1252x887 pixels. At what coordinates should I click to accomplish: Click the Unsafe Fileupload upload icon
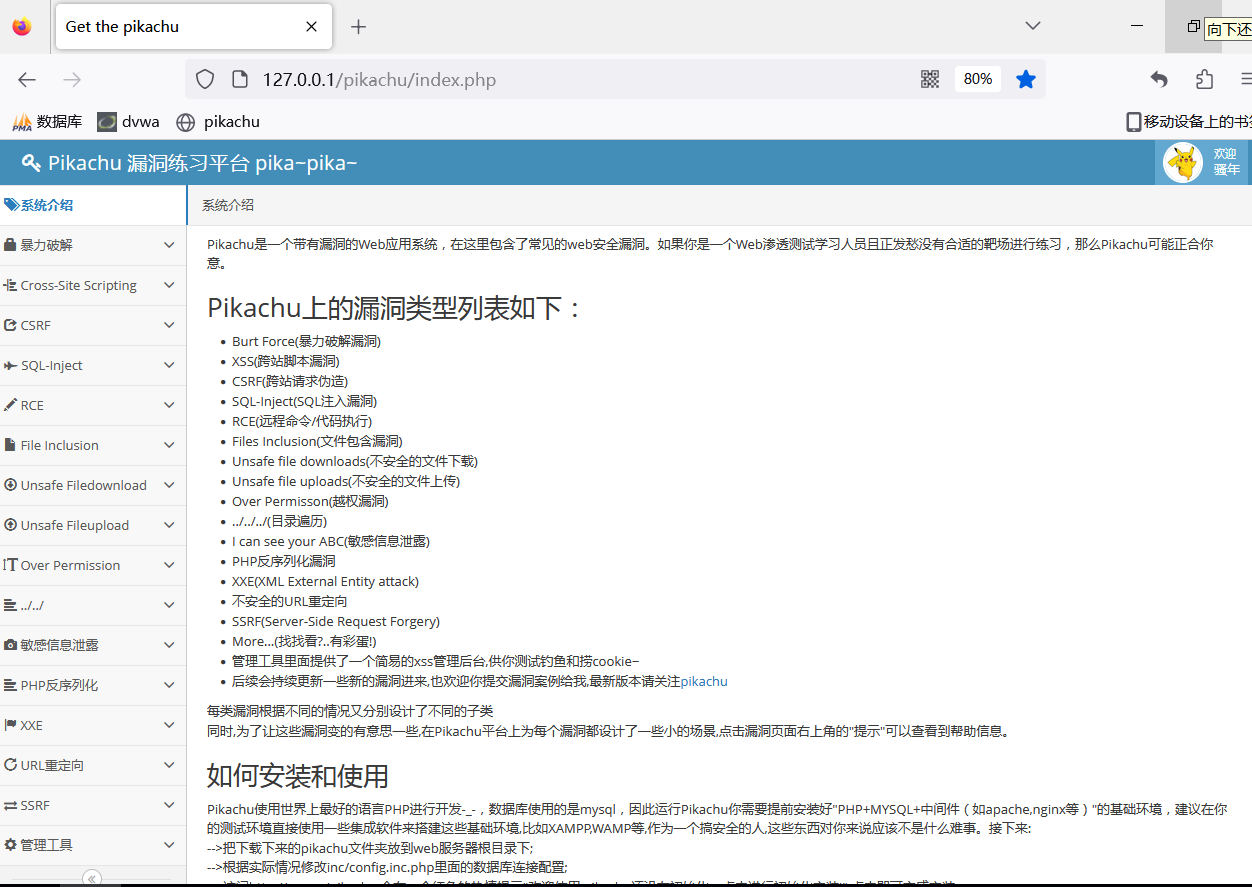coord(10,525)
